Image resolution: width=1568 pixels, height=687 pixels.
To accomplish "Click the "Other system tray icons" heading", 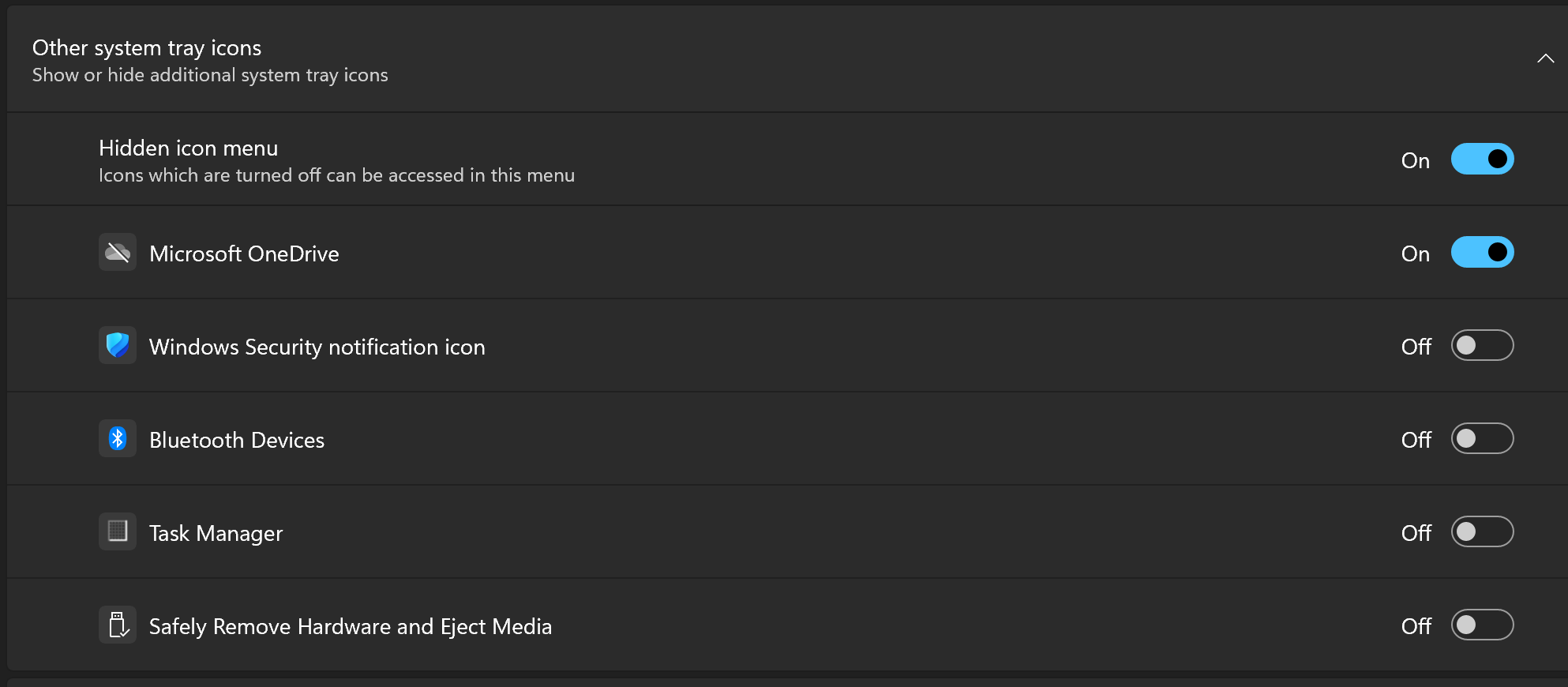I will [147, 48].
